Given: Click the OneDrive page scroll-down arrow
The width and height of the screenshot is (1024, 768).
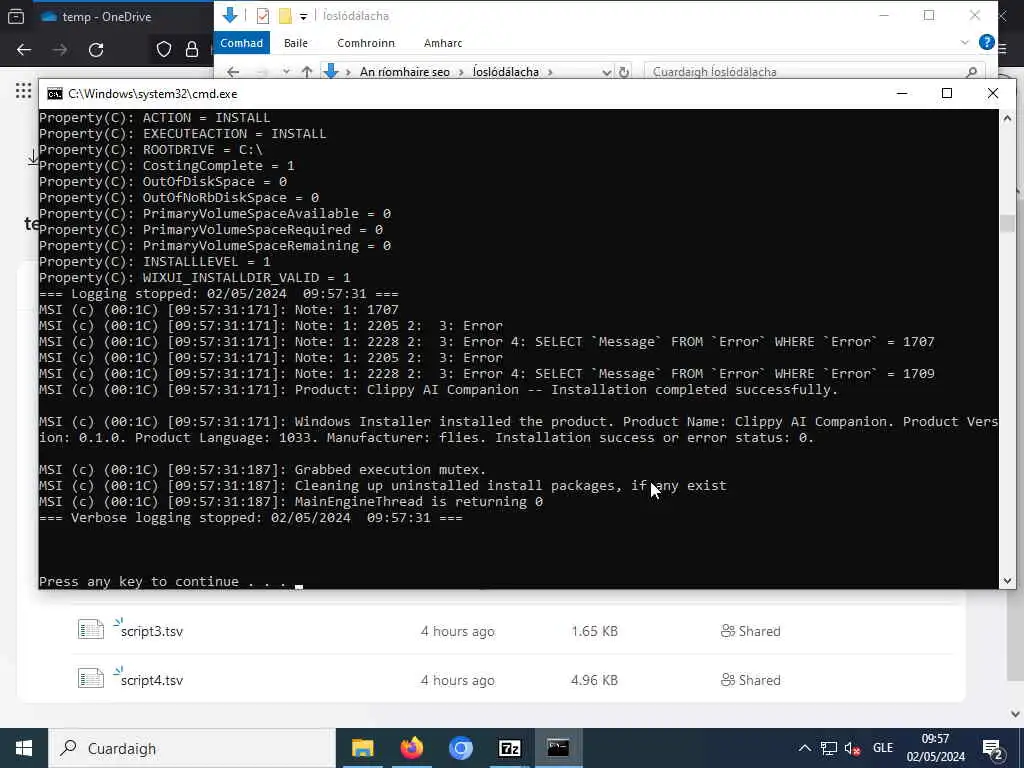Looking at the screenshot, I should pyautogui.click(x=1016, y=714).
